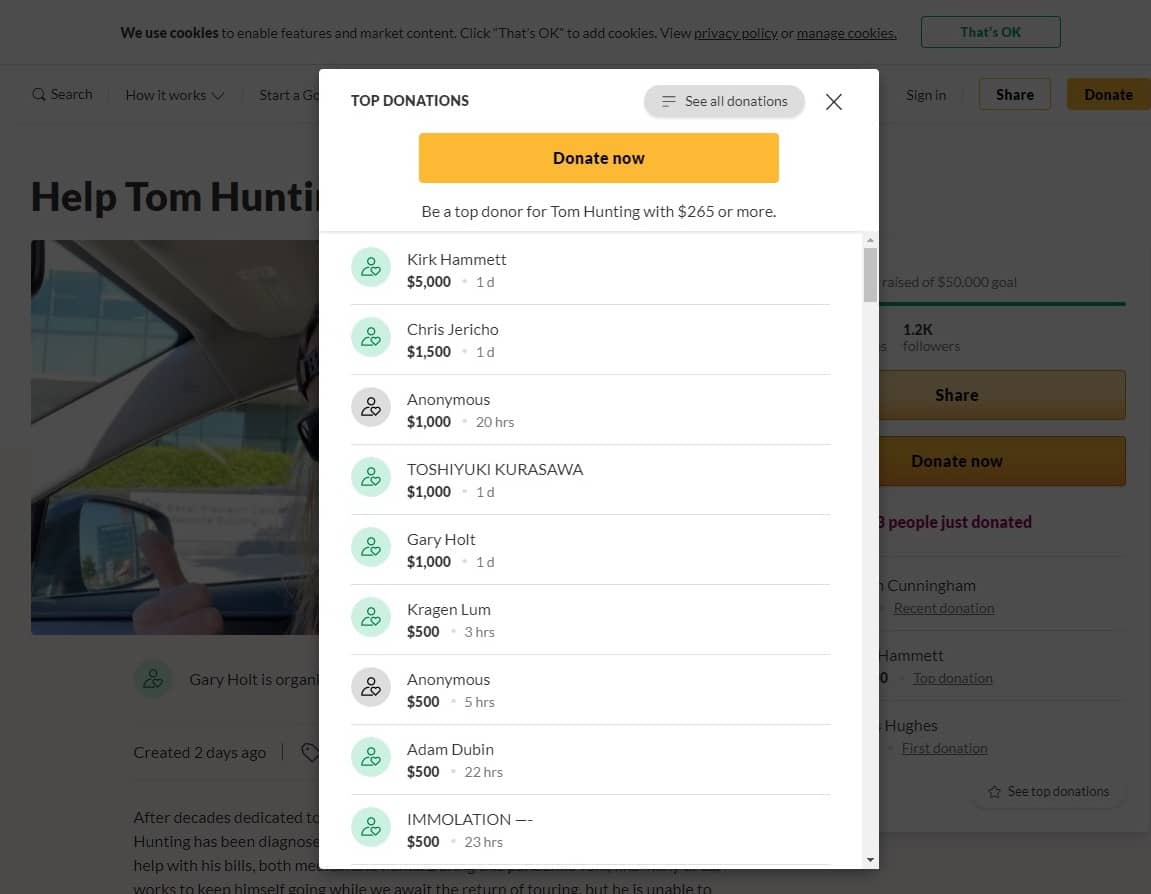Image resolution: width=1151 pixels, height=894 pixels.
Task: Click the name IMMOLATION
Action: pos(470,819)
